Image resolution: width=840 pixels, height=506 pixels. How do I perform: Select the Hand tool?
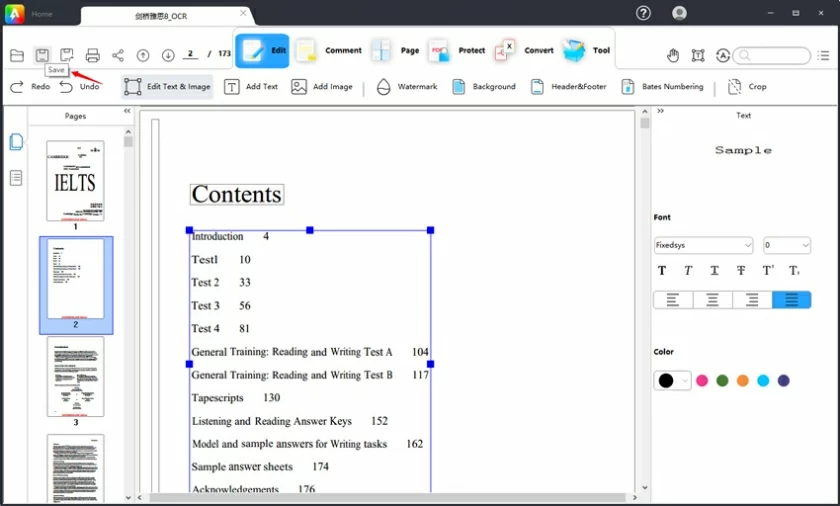pyautogui.click(x=673, y=55)
